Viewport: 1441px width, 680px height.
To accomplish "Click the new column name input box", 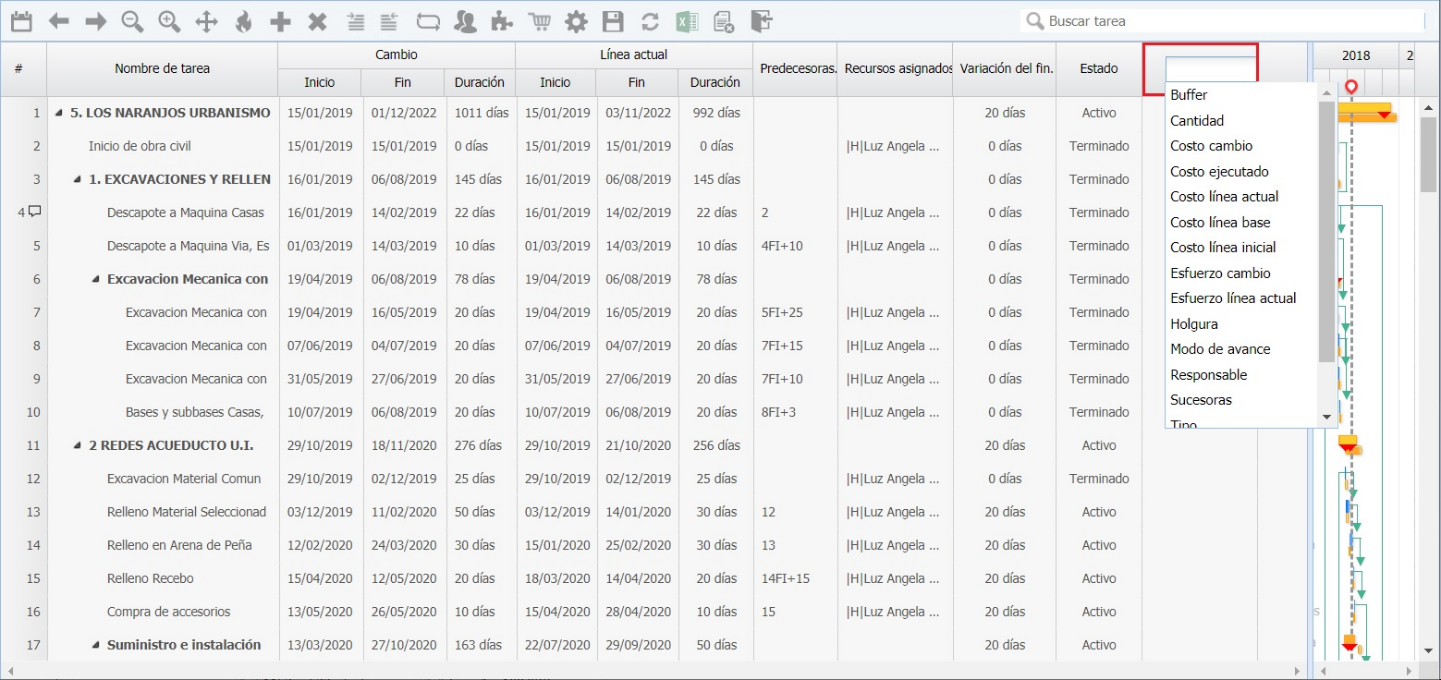I will click(x=1210, y=69).
